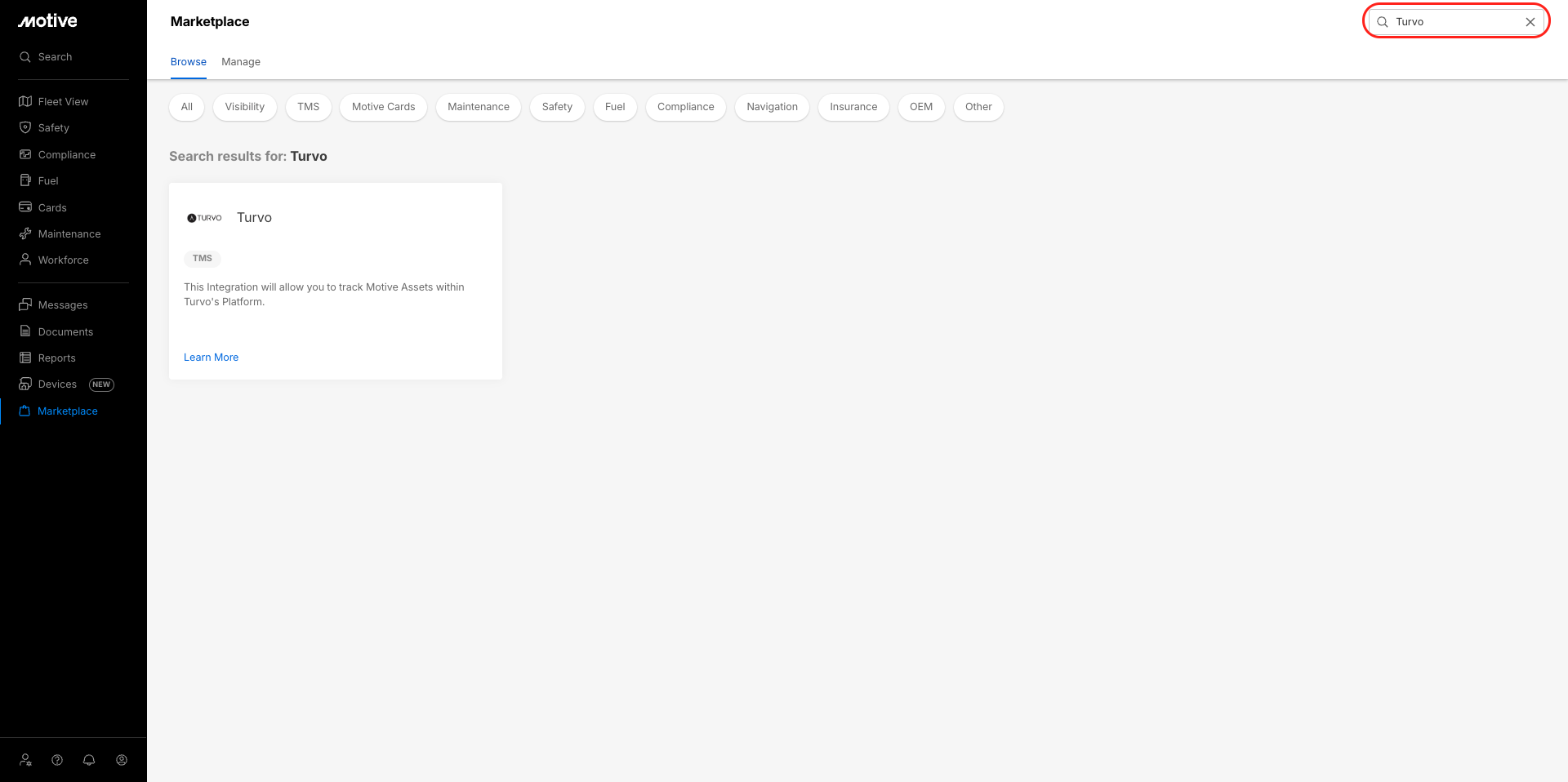Click the magnifier icon in marketplace search box

1383,22
